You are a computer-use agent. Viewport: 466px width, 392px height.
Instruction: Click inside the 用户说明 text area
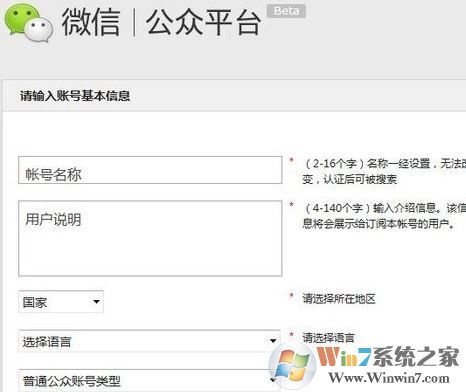(150, 238)
